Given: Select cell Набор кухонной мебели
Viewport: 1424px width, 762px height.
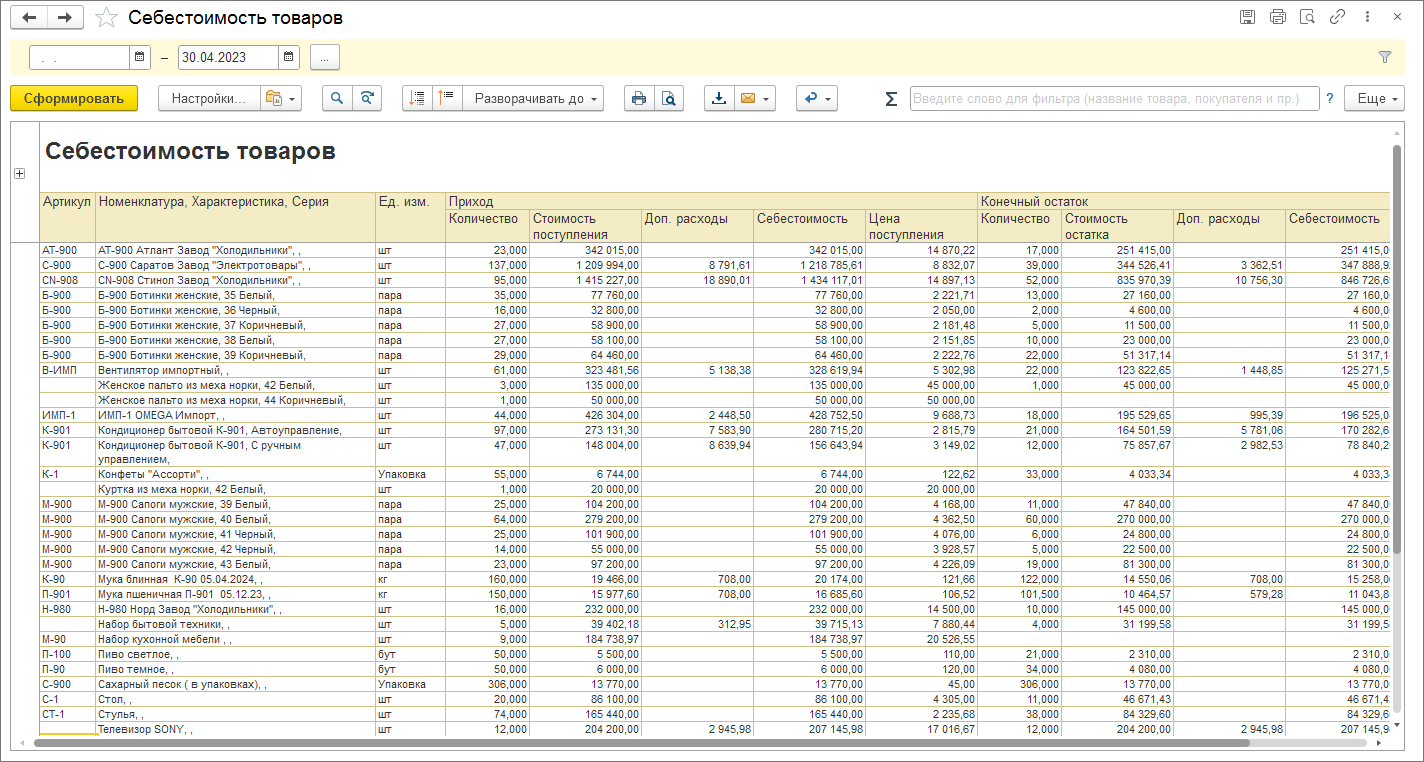Looking at the screenshot, I should pos(235,639).
